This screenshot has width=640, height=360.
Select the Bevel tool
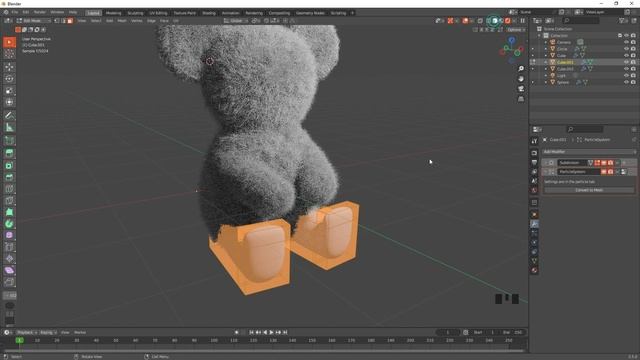coord(9,177)
